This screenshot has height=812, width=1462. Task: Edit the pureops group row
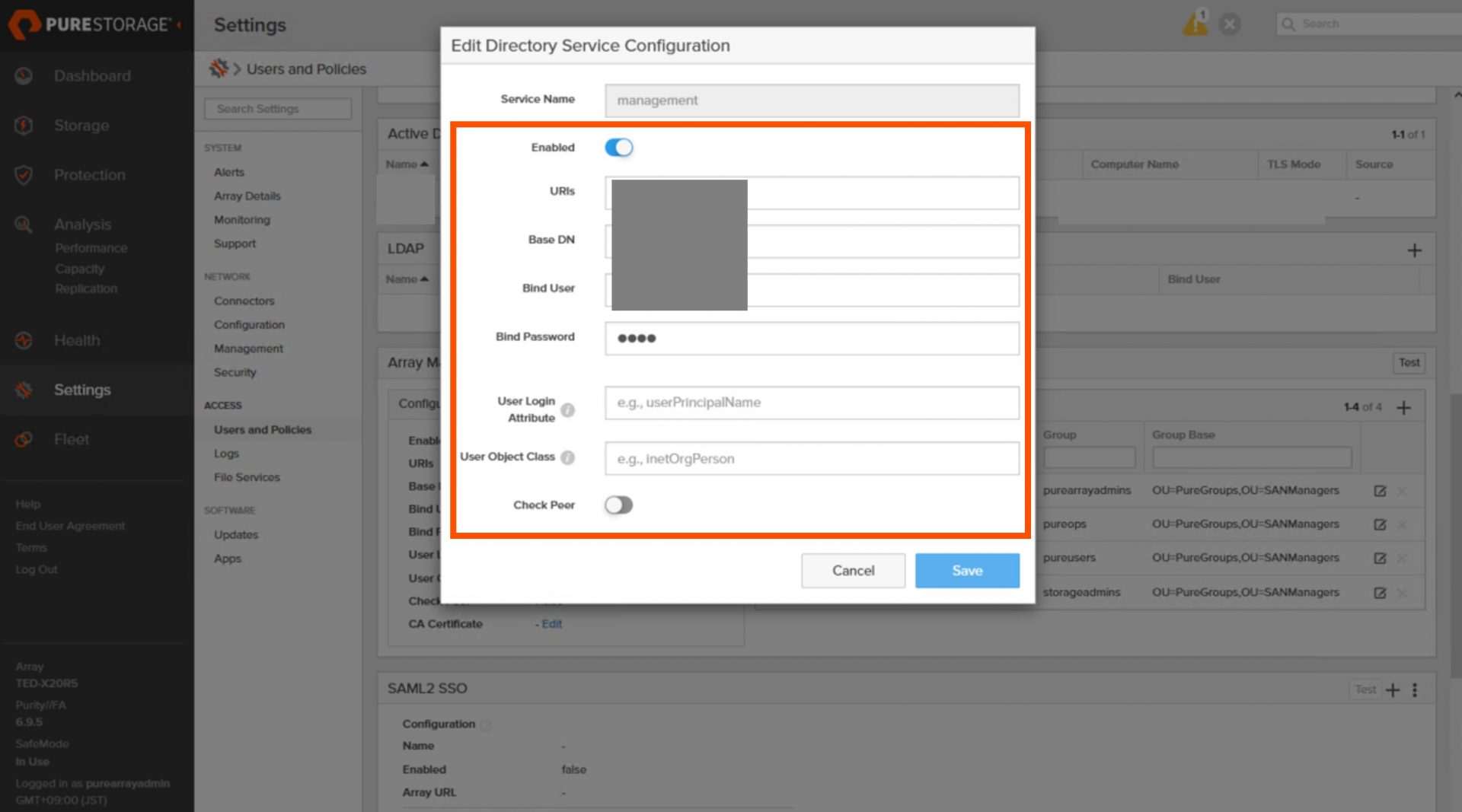point(1380,524)
